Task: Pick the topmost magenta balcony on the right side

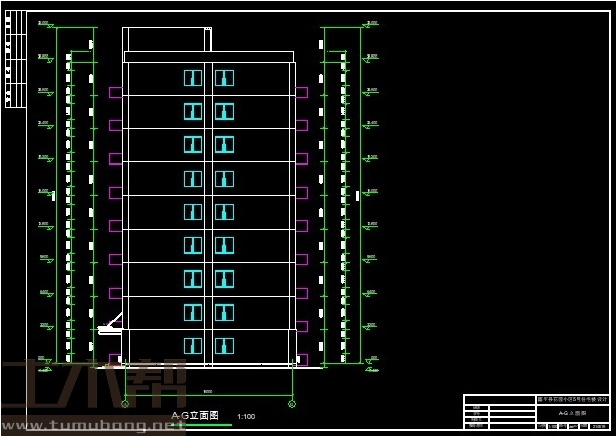Action: 301,92
